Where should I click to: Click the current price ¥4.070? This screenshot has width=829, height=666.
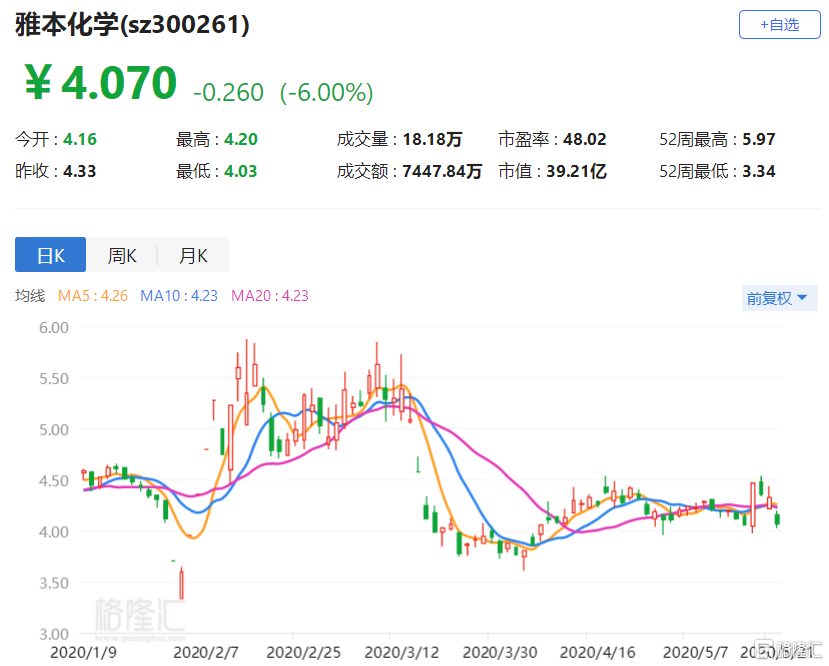[x=100, y=82]
